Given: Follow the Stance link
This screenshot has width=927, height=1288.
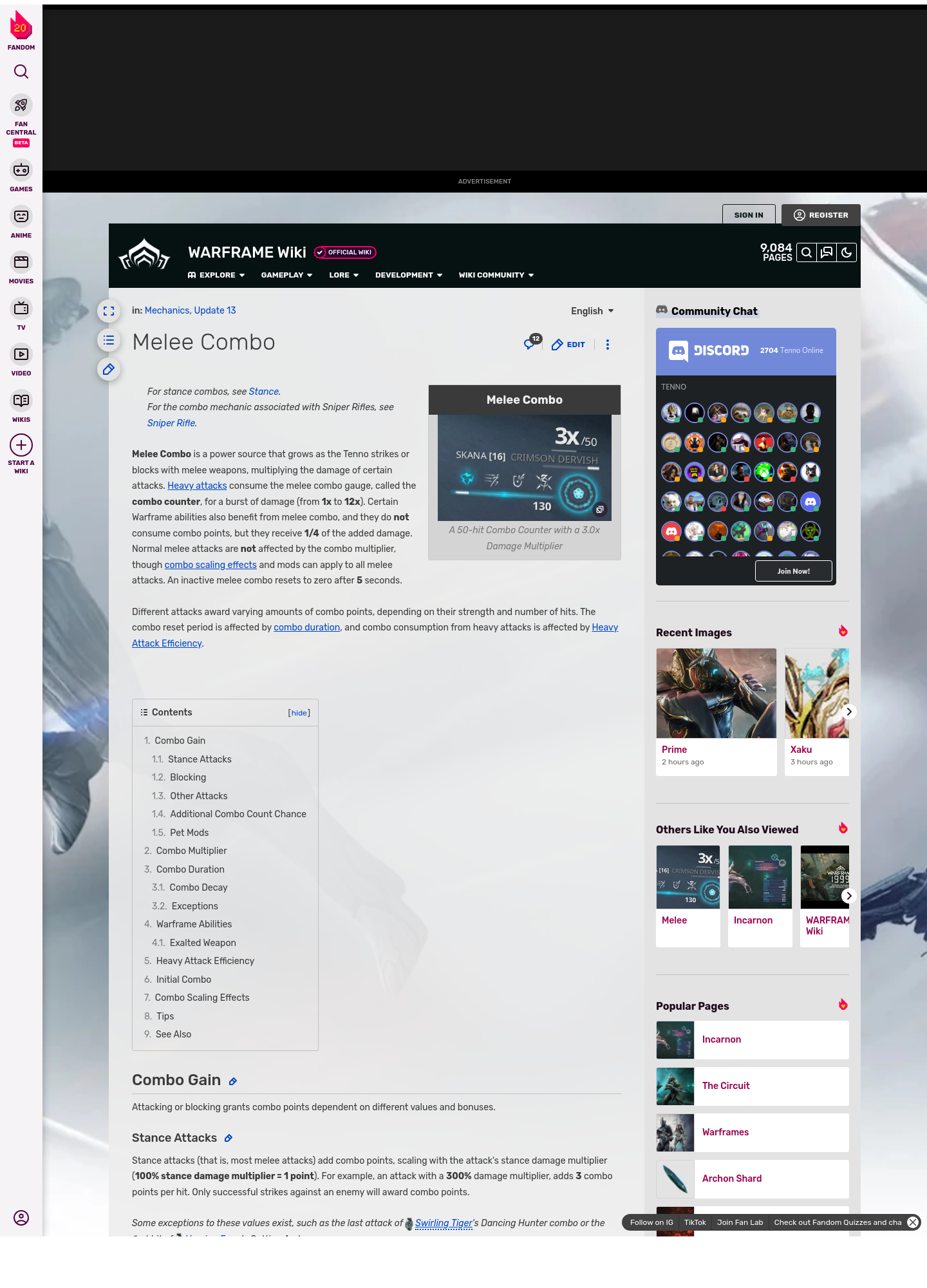Looking at the screenshot, I should click(264, 392).
